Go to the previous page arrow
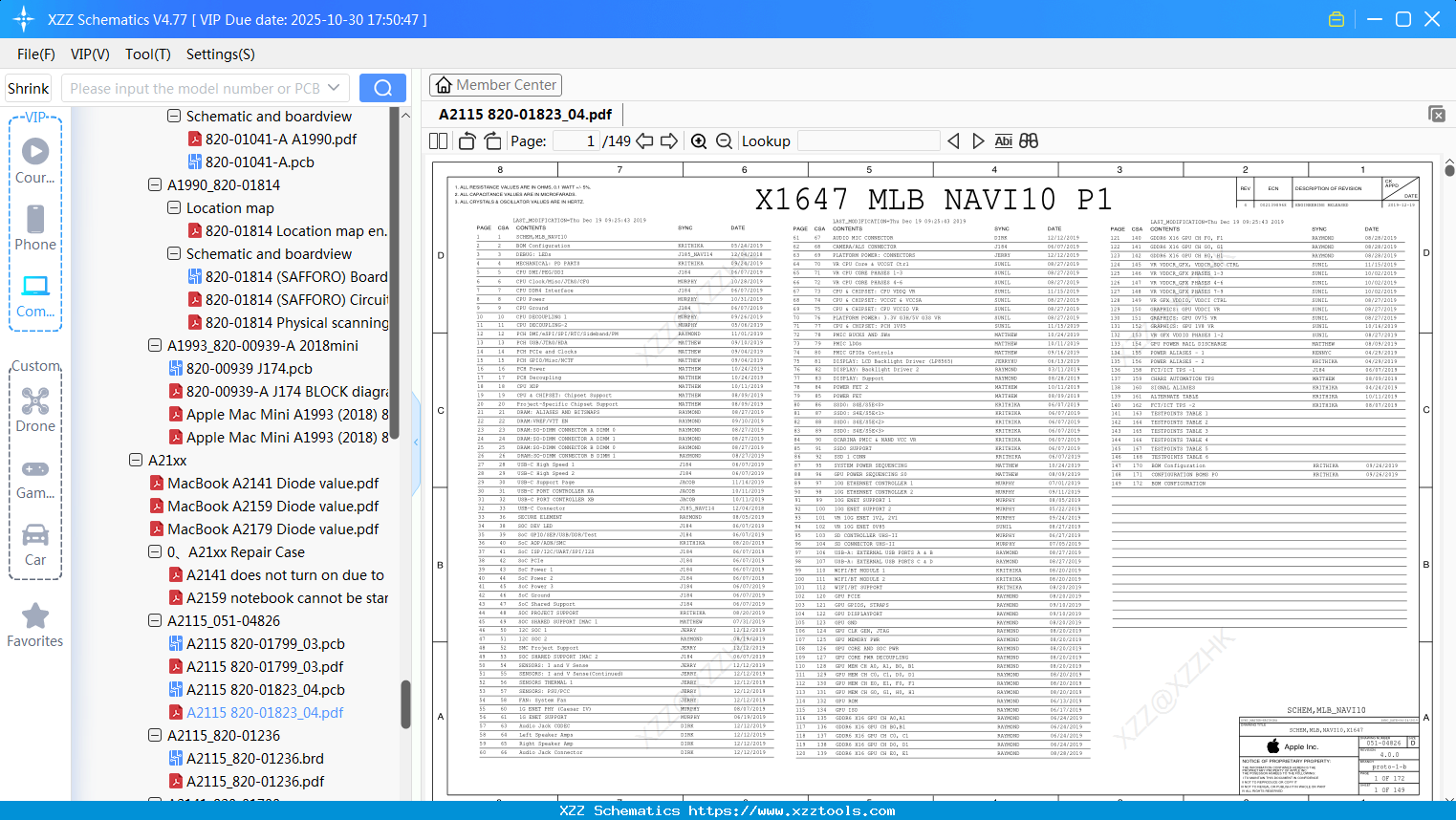Viewport: 1456px width, 820px height. point(644,141)
